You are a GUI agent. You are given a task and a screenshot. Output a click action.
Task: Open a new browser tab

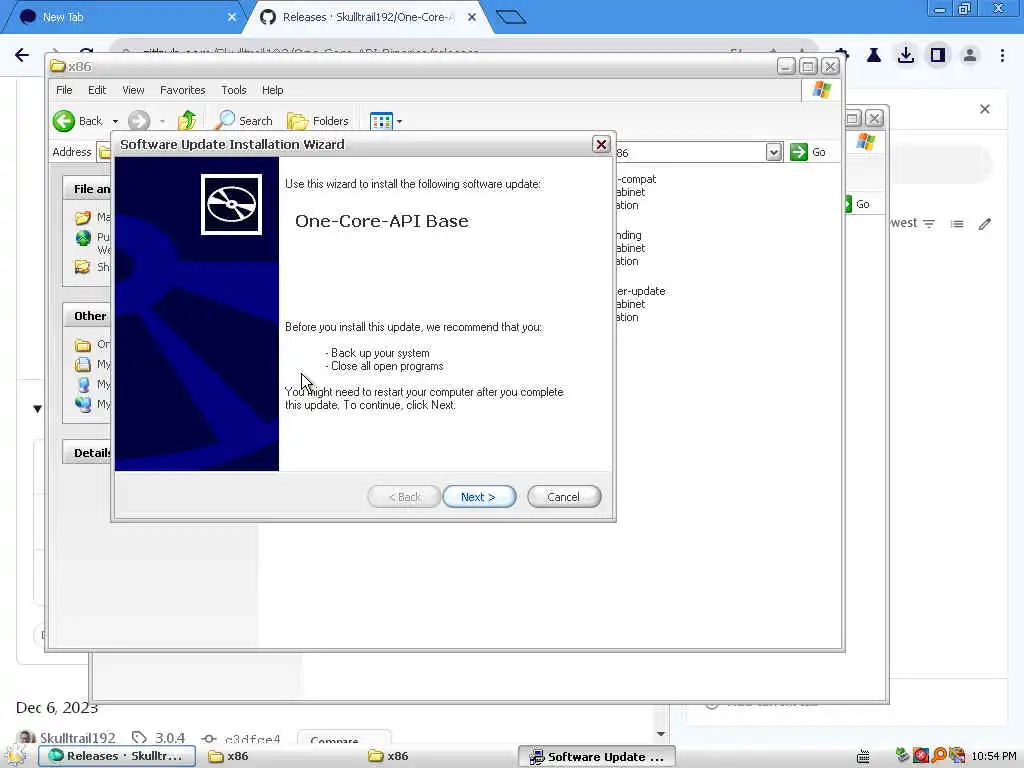coord(511,17)
